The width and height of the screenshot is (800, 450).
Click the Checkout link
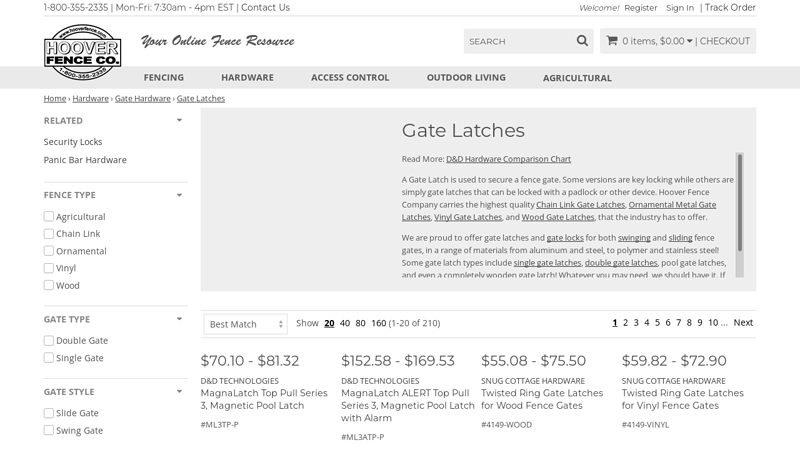coord(724,41)
